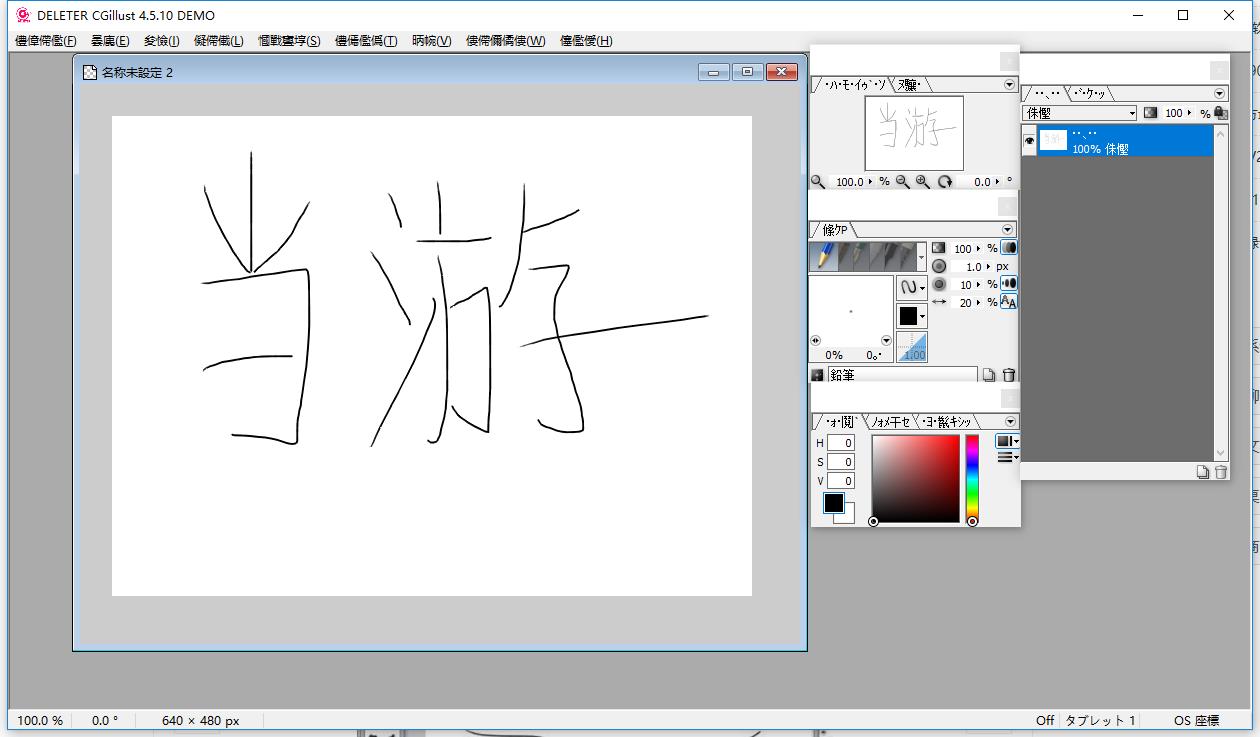Viewport: 1260px width, 737px height.
Task: Click the duplicate pen icon beside 鉛筆
Action: click(989, 375)
